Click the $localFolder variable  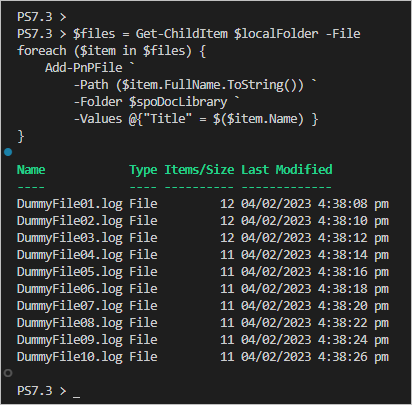click(x=276, y=34)
